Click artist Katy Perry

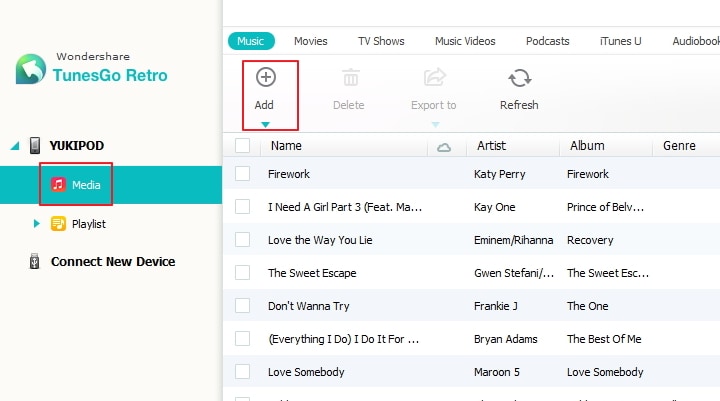(x=500, y=174)
